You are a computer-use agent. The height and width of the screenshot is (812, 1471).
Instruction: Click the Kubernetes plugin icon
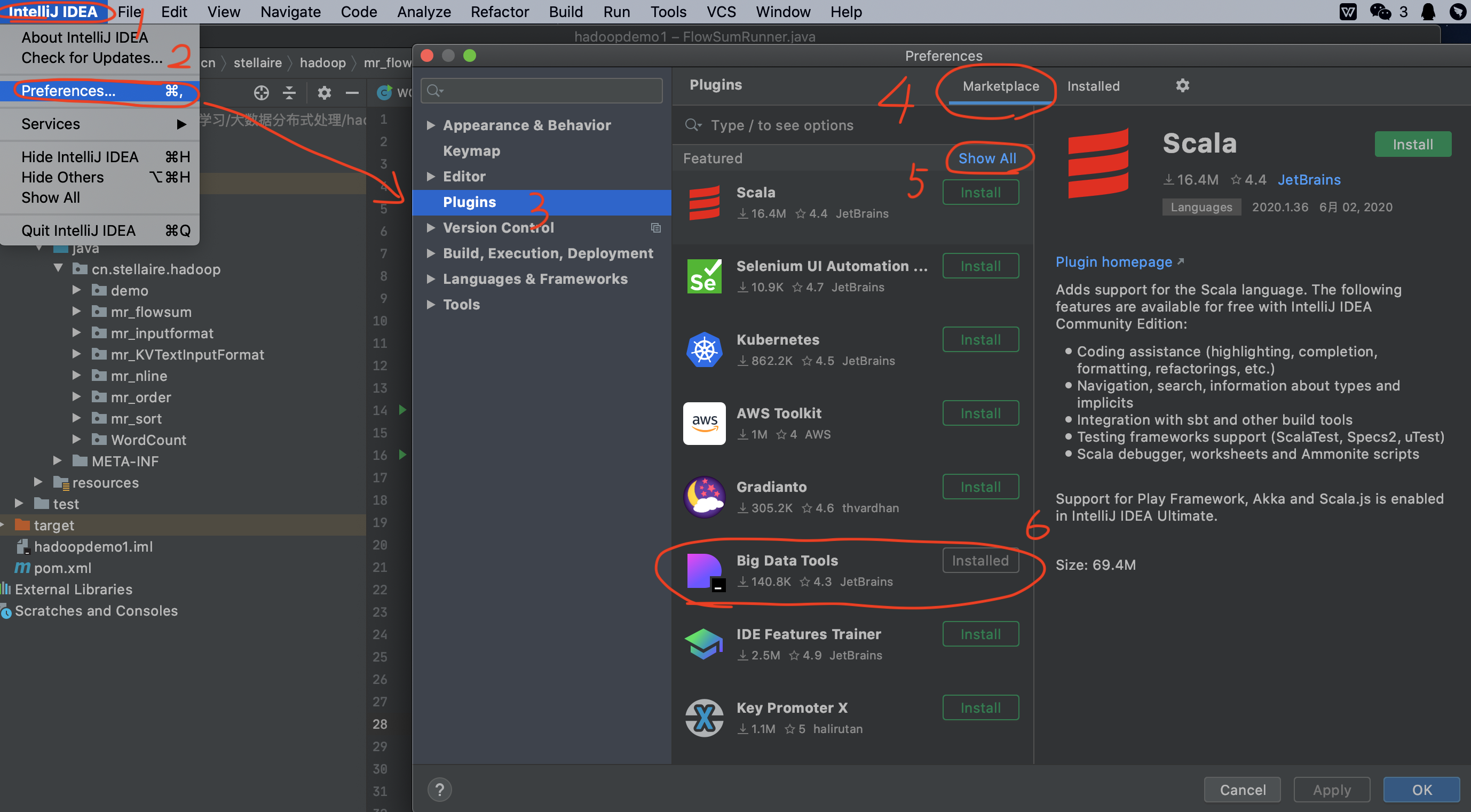[x=704, y=349]
